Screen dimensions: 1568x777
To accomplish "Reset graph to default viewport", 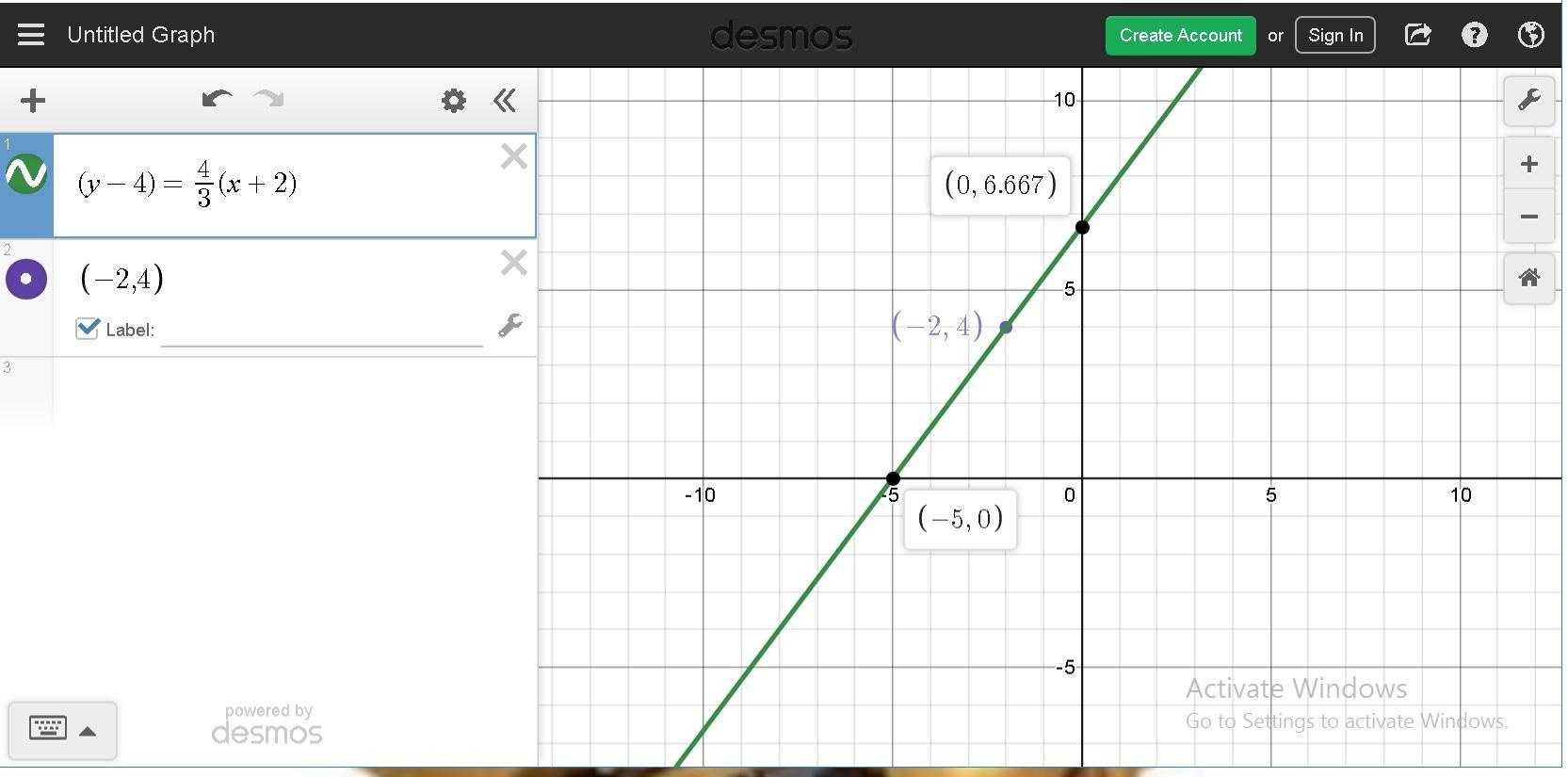I will tap(1529, 279).
